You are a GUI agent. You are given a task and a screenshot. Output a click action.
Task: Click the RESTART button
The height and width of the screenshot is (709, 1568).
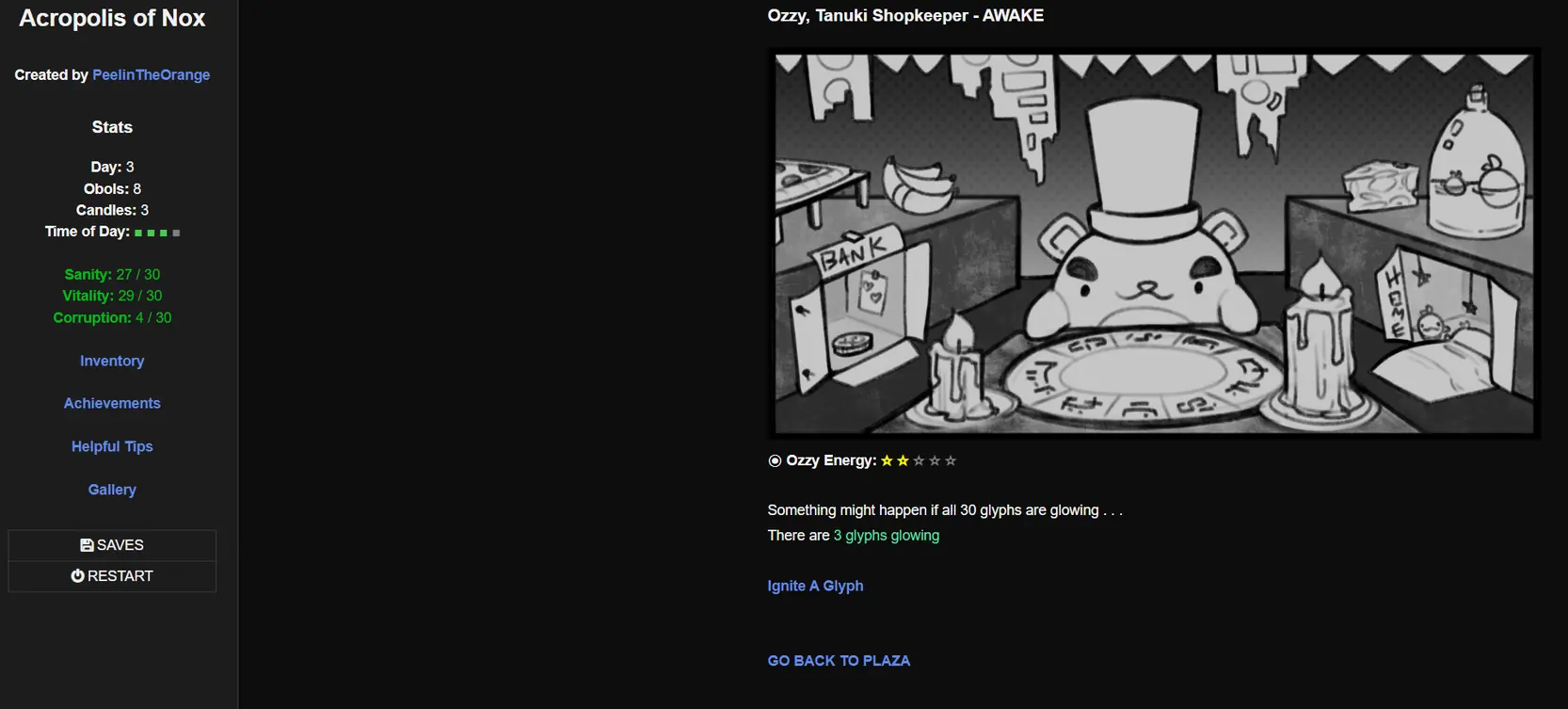pos(112,576)
